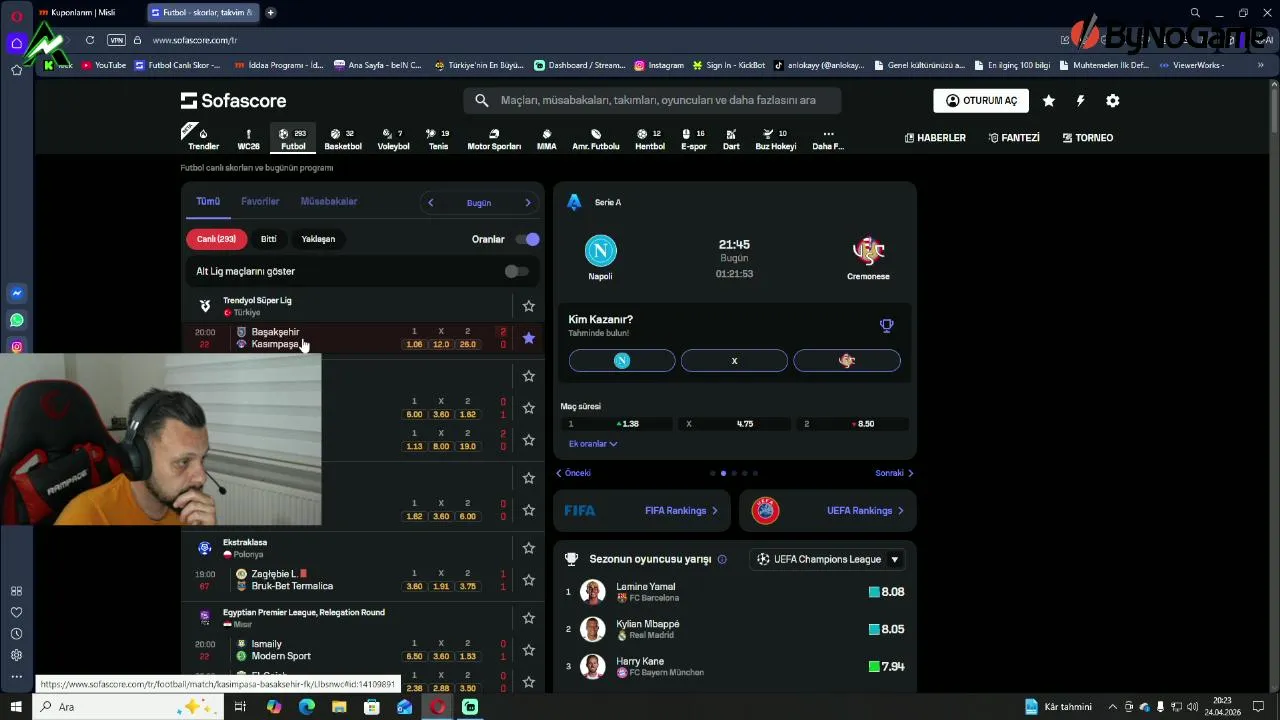The width and height of the screenshot is (1280, 720).
Task: Select the Buz Hokeyi icon
Action: click(x=776, y=139)
